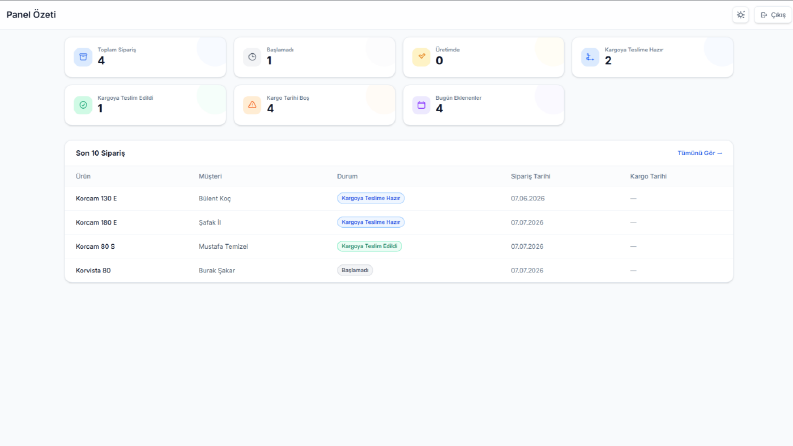The width and height of the screenshot is (793, 446).
Task: Select the Toplam Sipariş card value 4
Action: tap(101, 61)
